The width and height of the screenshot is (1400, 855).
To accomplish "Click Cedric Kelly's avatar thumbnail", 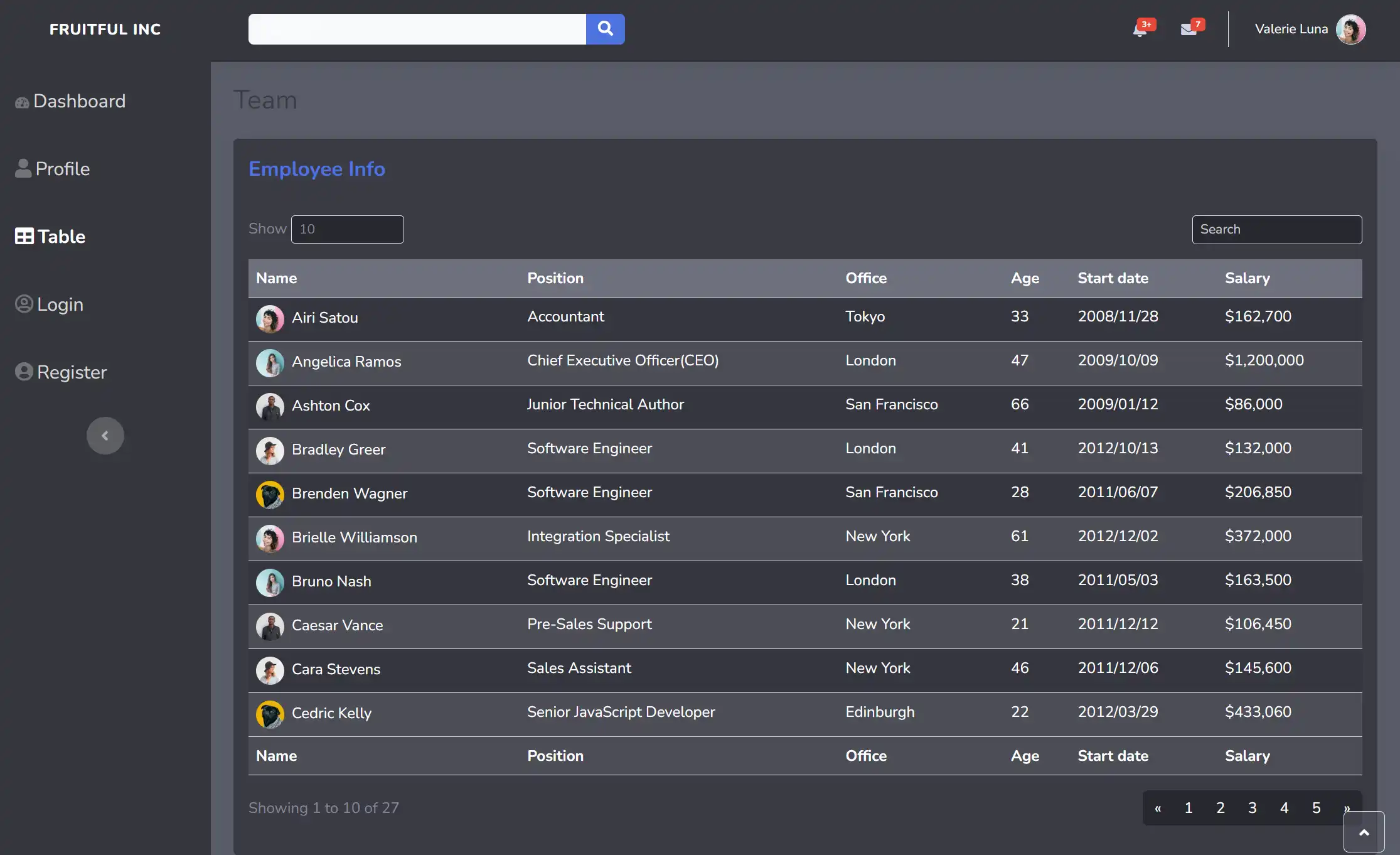I will tap(270, 714).
